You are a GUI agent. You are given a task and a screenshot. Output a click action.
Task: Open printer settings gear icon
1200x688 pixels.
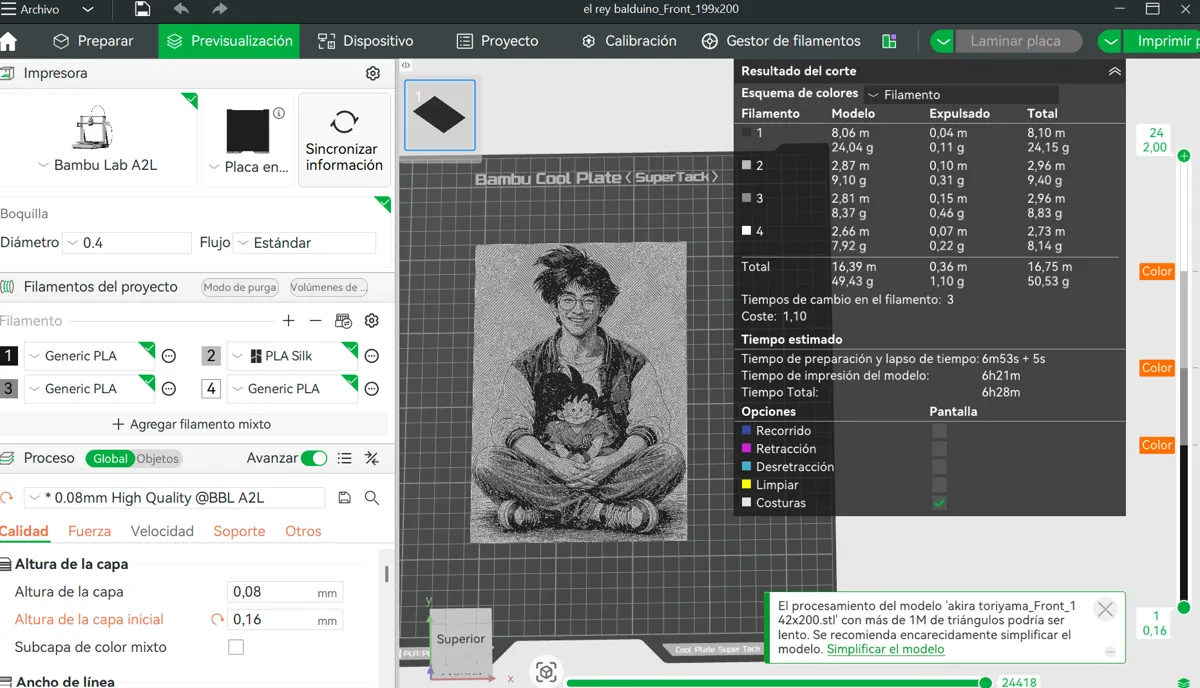[x=373, y=74]
